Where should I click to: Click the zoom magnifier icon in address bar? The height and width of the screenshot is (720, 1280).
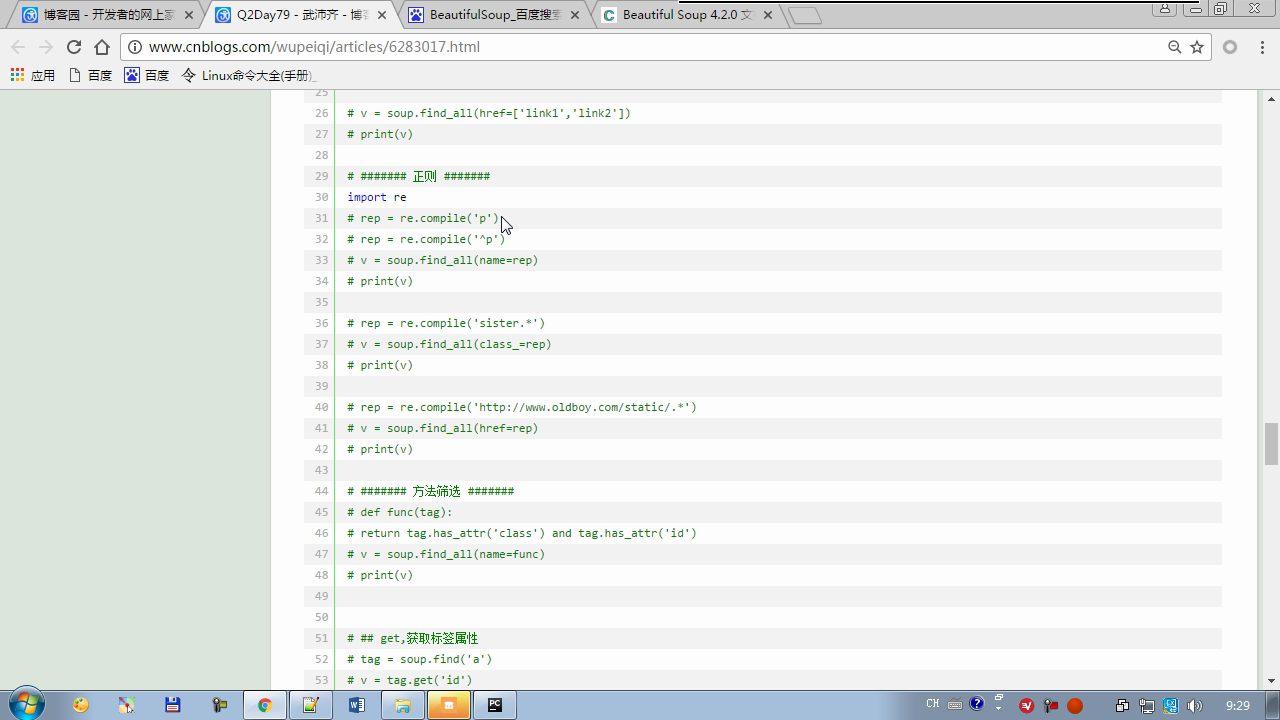pos(1174,47)
